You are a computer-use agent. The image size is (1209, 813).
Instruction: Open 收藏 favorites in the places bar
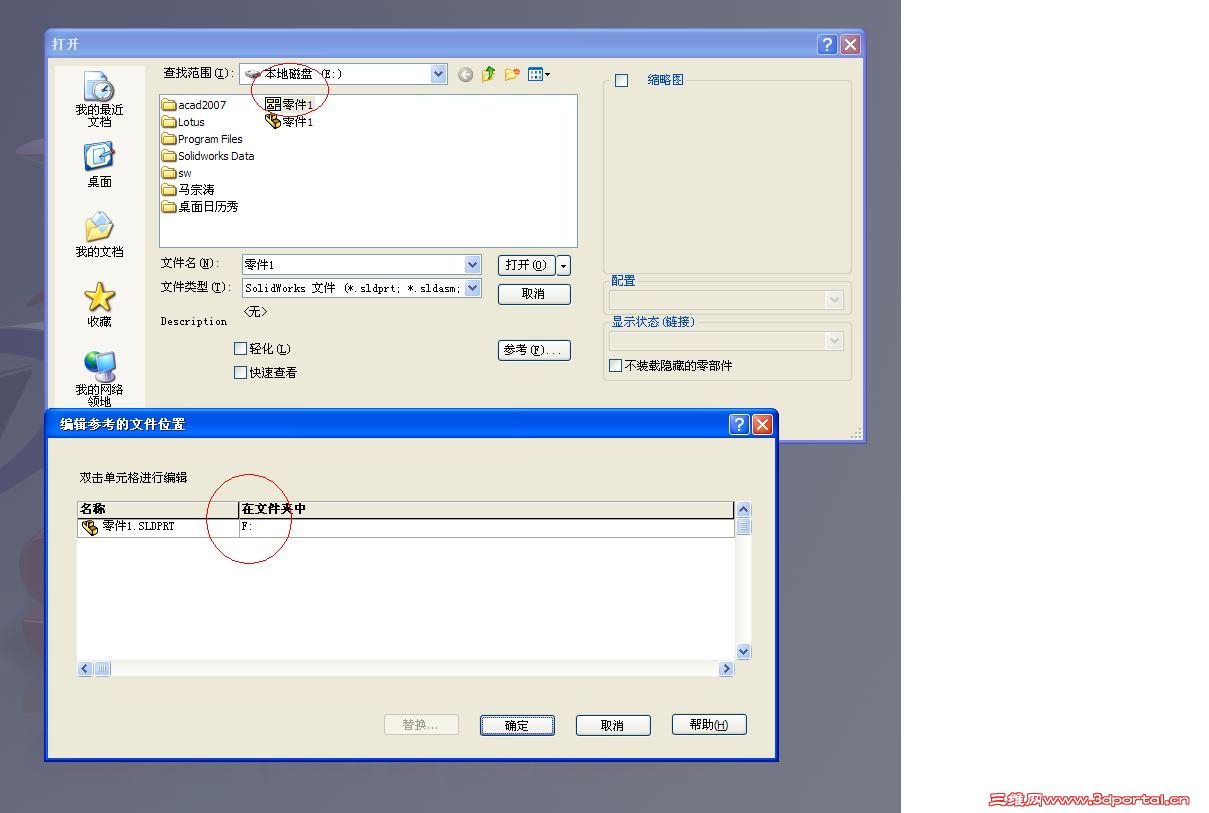pos(99,305)
